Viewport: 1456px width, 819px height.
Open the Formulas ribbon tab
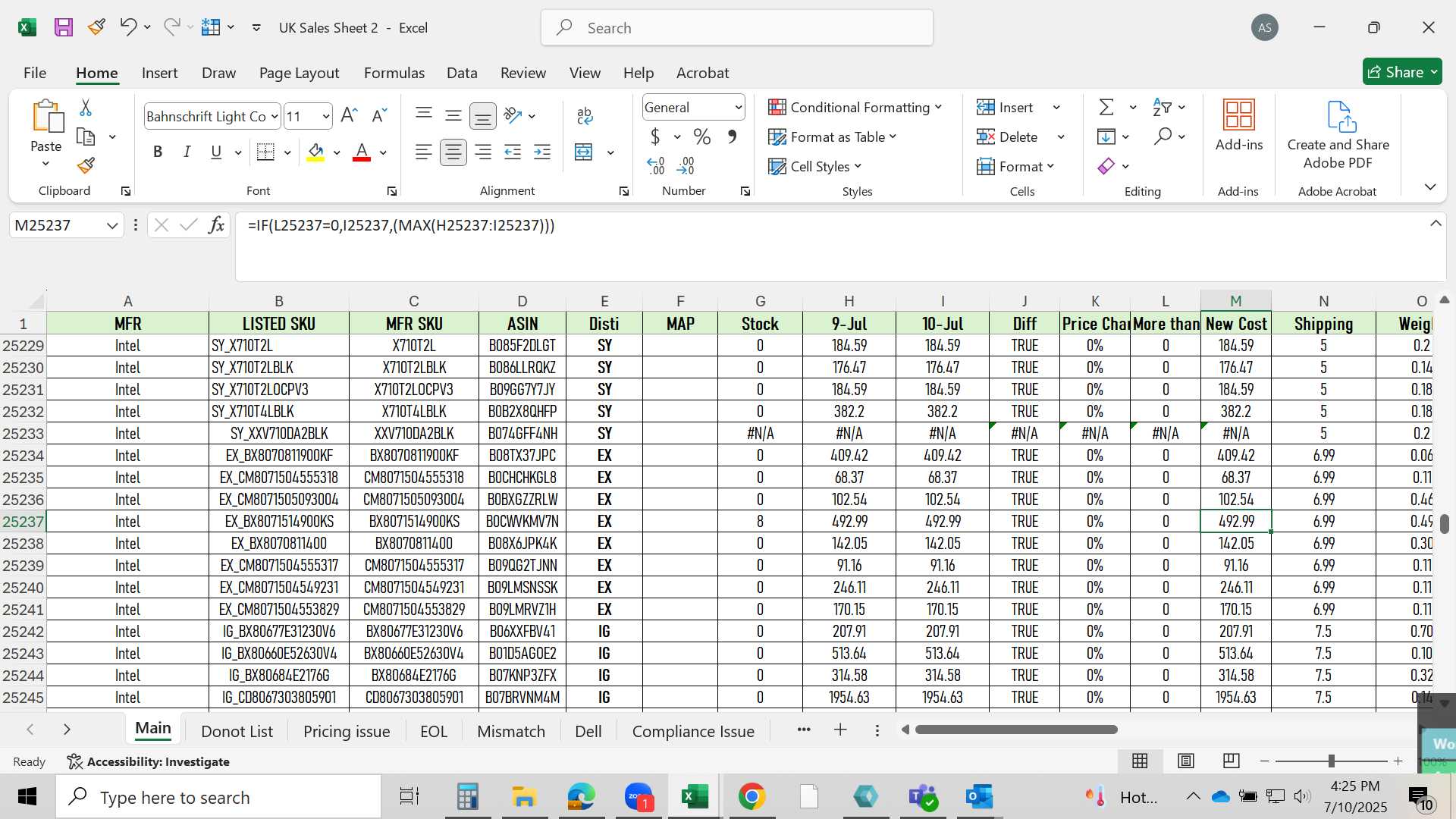click(394, 73)
